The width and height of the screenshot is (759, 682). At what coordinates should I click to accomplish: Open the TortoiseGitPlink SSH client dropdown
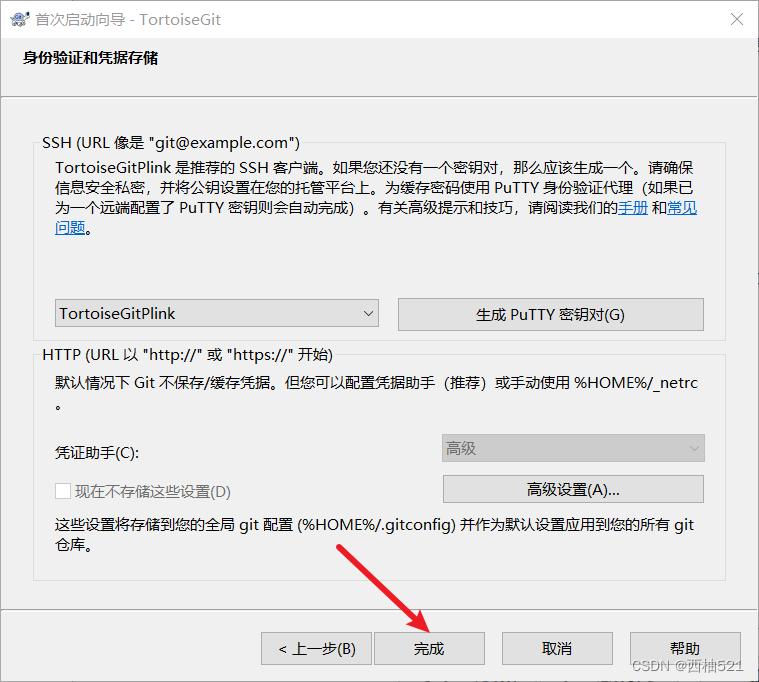click(216, 313)
